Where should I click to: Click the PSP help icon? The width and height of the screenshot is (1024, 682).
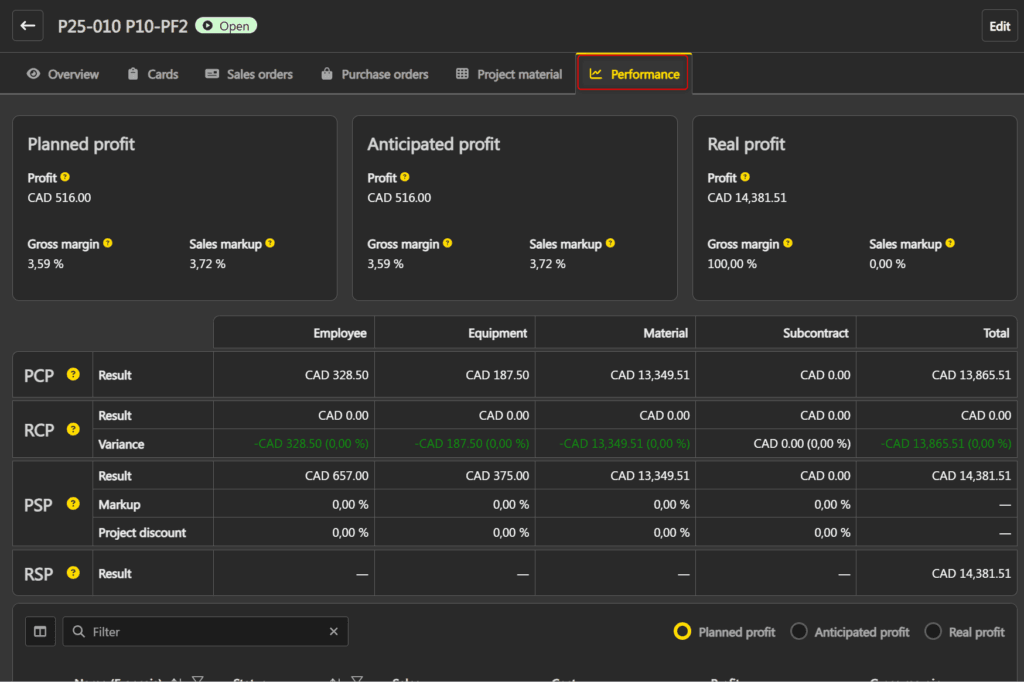tap(73, 504)
